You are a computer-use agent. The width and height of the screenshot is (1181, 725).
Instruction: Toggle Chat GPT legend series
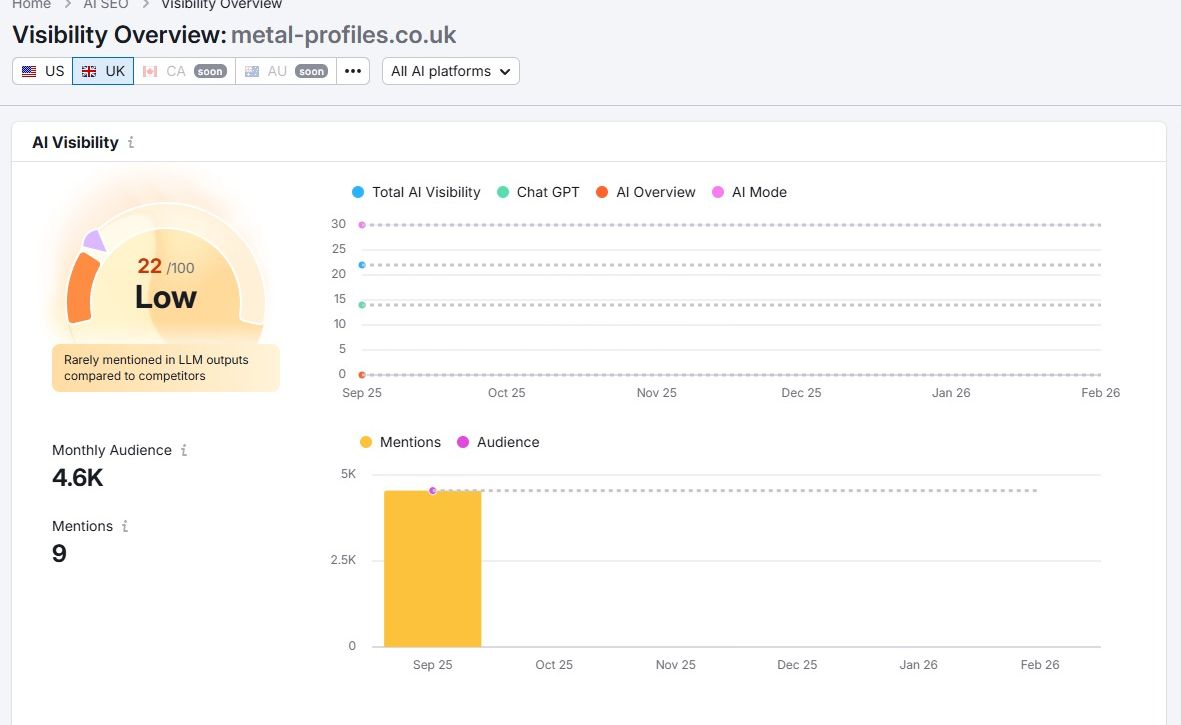(x=538, y=192)
